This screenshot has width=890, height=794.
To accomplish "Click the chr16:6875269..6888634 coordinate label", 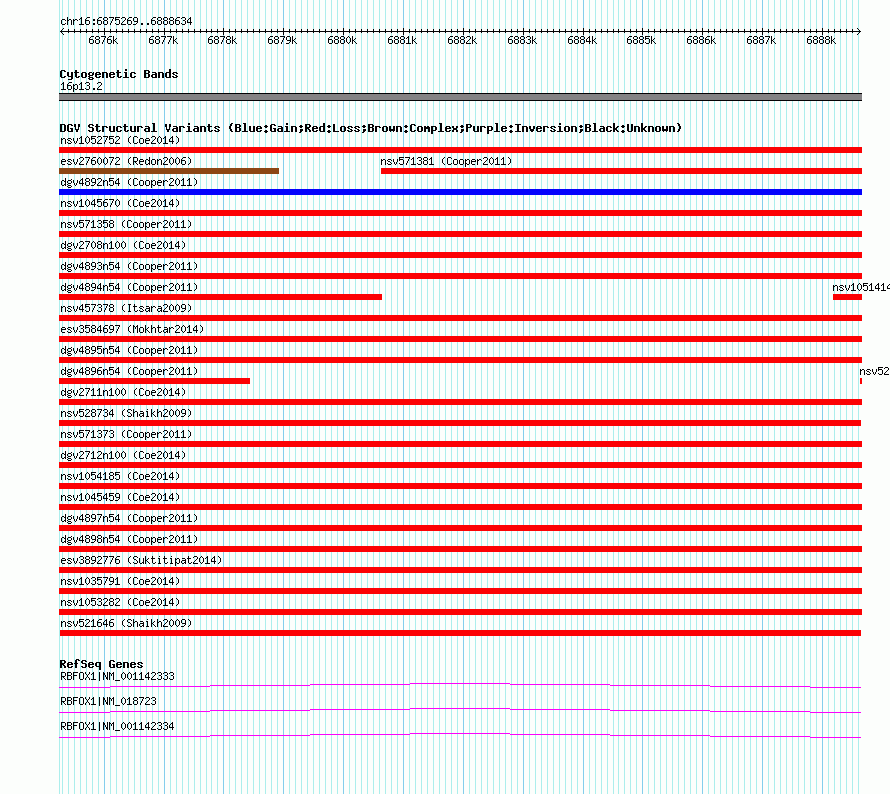I will [x=126, y=22].
